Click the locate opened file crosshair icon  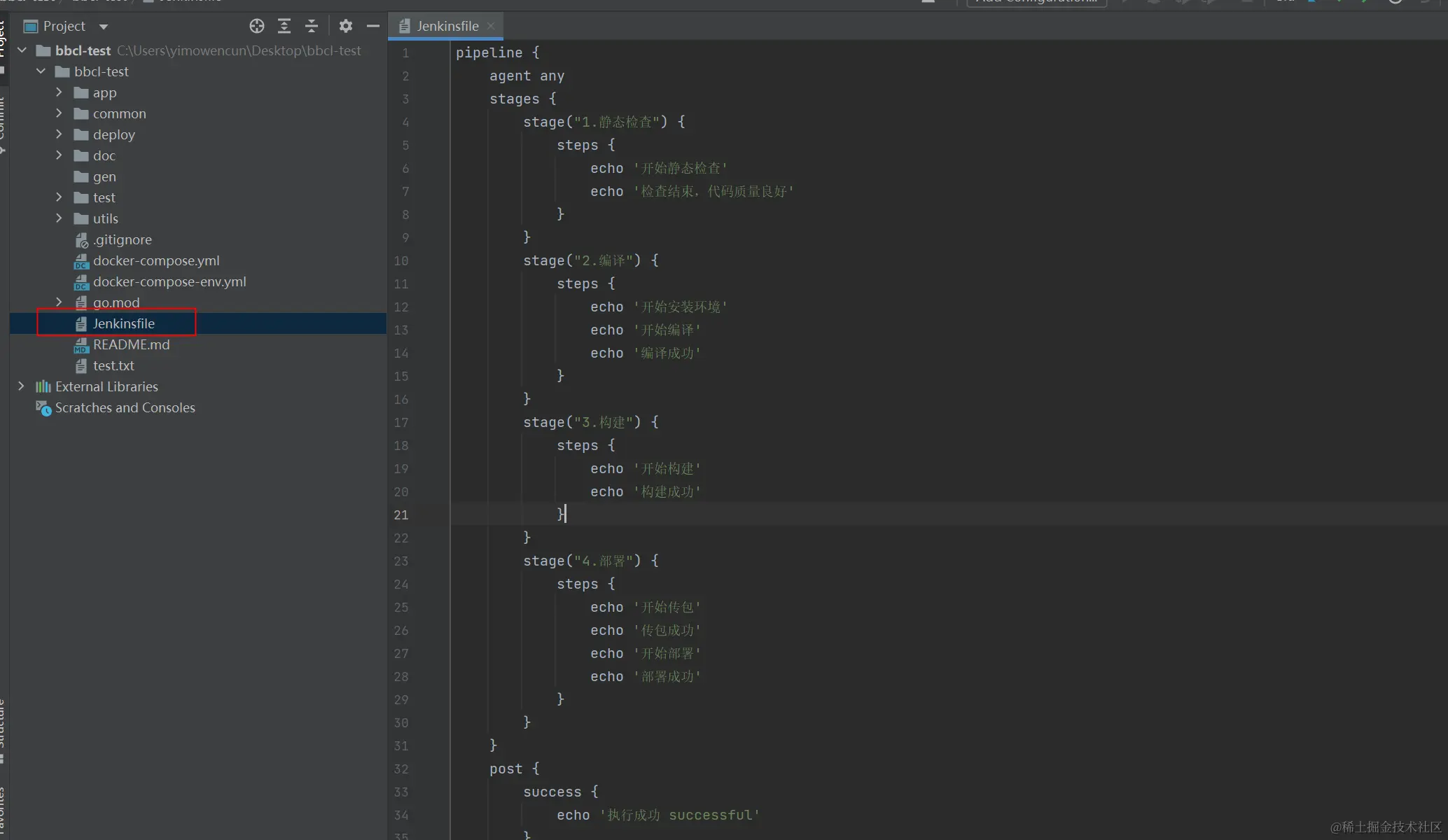tap(257, 26)
